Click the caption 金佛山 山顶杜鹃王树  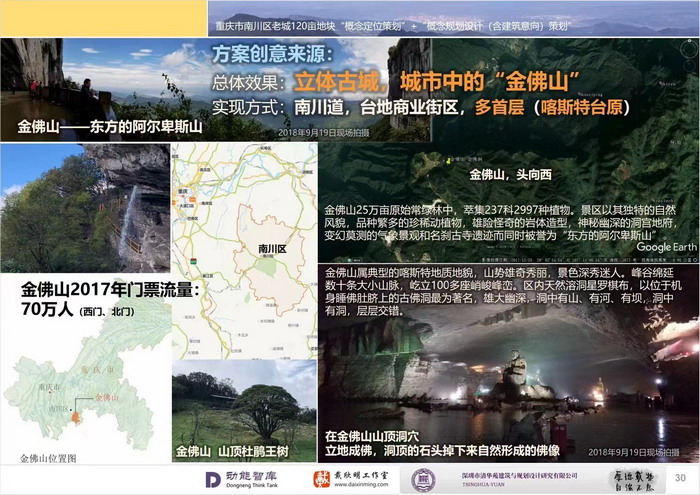(x=232, y=451)
